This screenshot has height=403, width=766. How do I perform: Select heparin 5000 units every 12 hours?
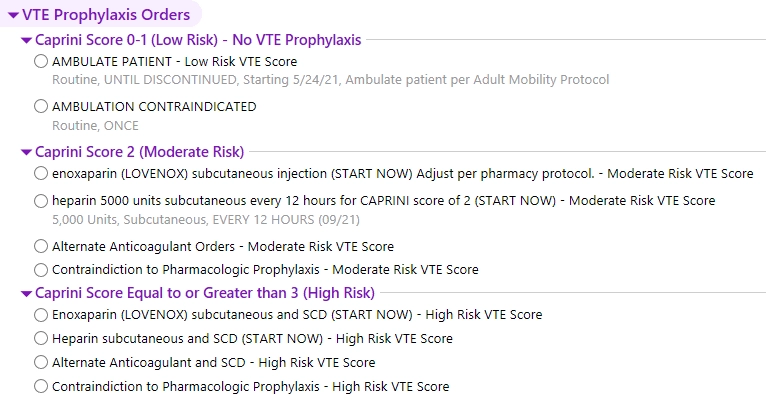coord(40,201)
